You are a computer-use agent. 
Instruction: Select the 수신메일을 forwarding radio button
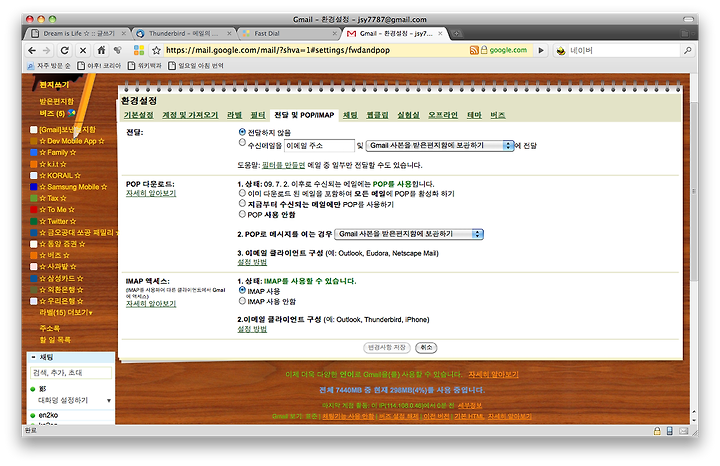(242, 143)
